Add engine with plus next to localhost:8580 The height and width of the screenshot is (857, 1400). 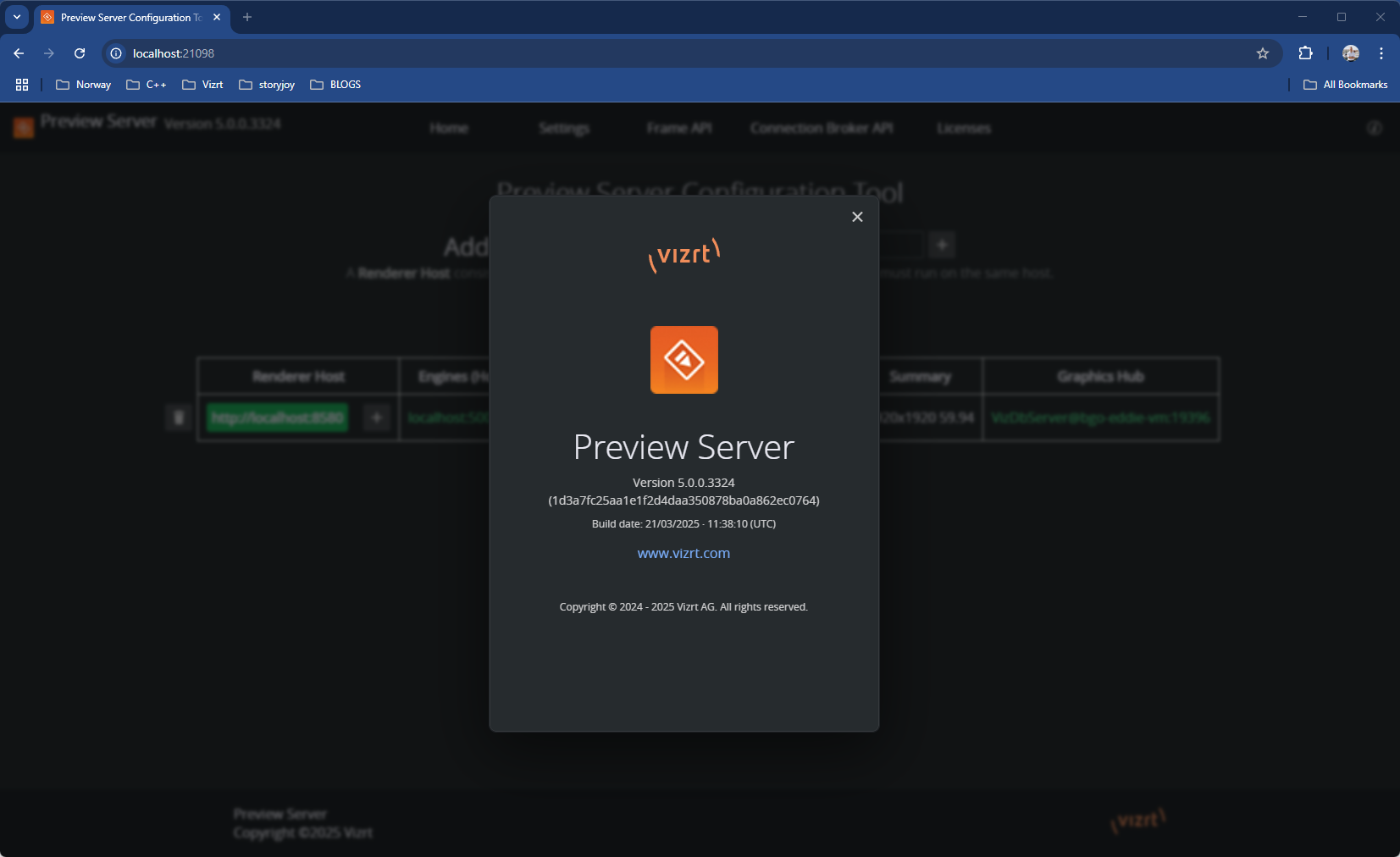click(377, 417)
